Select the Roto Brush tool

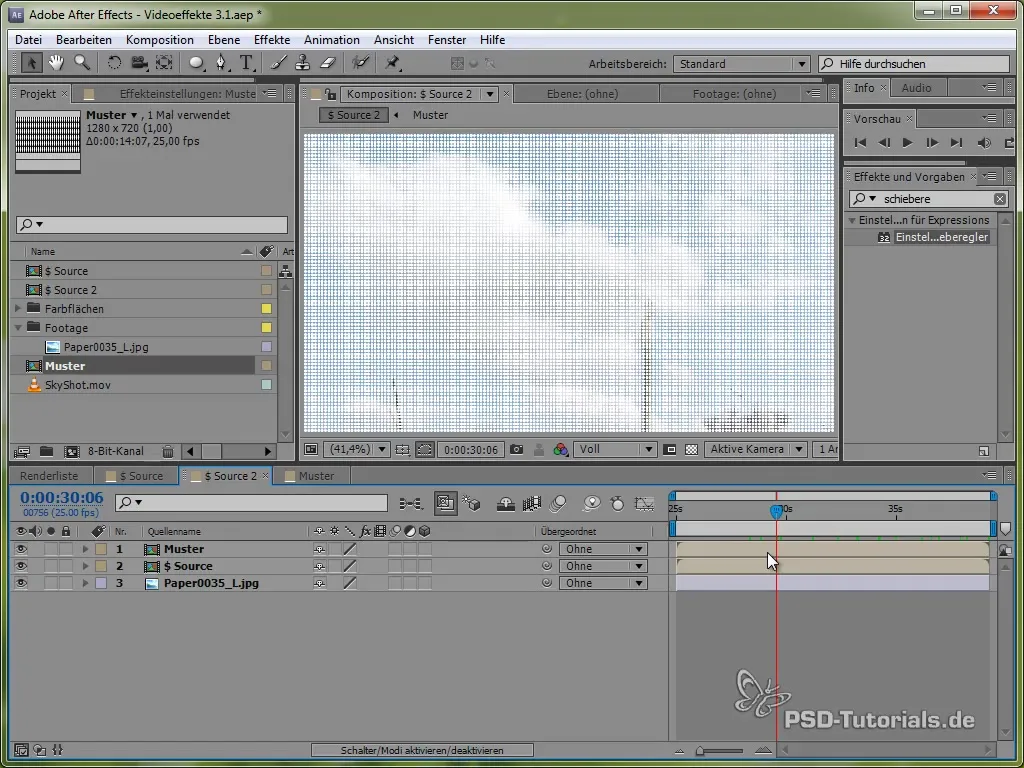point(360,63)
